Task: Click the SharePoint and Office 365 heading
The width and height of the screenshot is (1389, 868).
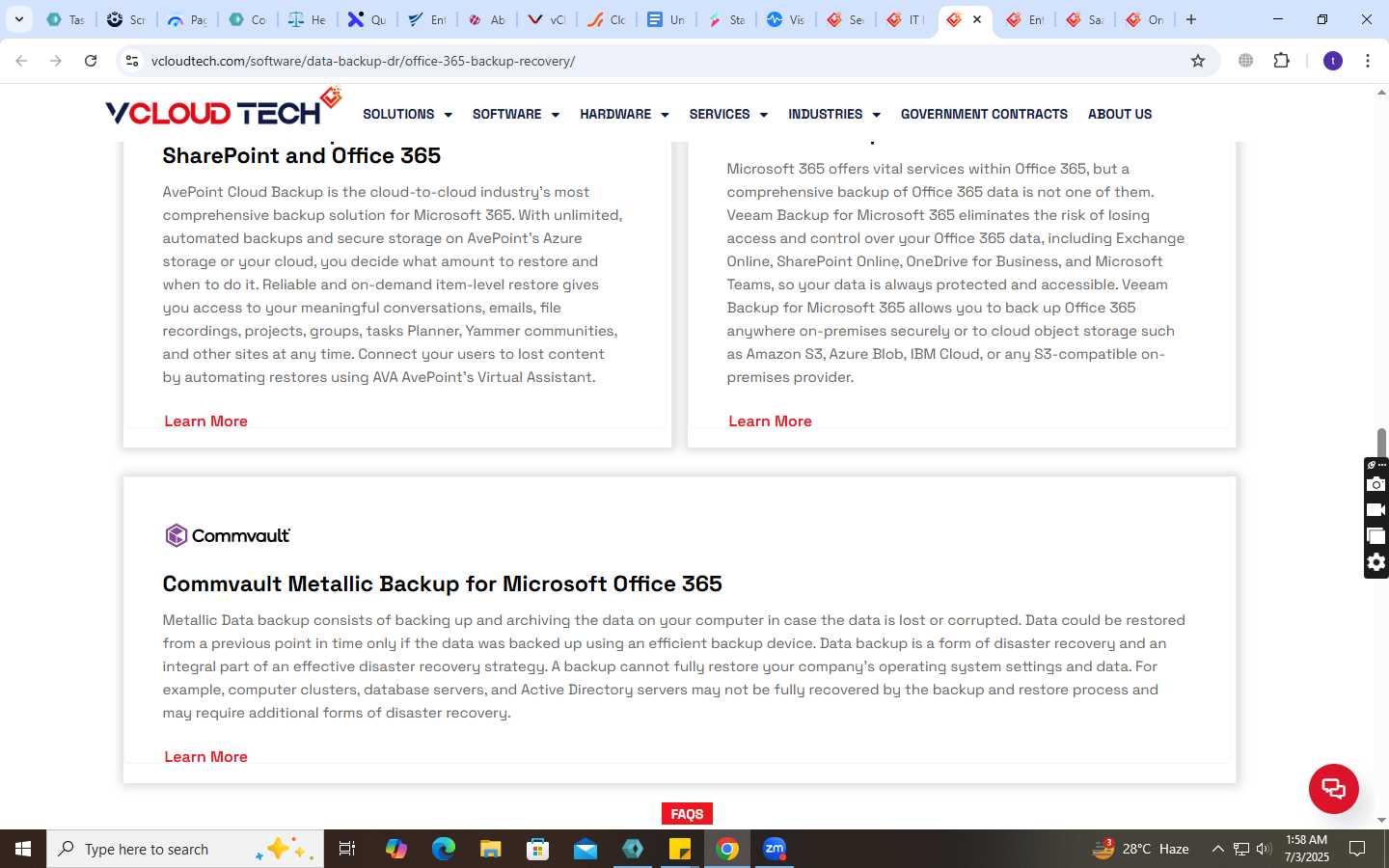Action: [x=301, y=155]
